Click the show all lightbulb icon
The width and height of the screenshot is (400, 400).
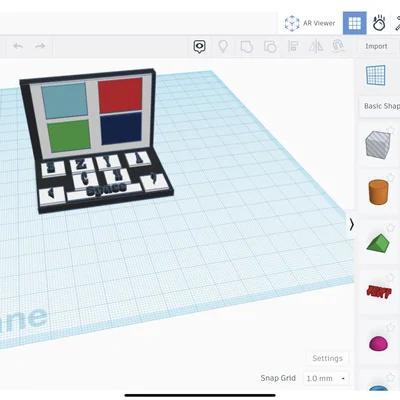click(x=223, y=46)
